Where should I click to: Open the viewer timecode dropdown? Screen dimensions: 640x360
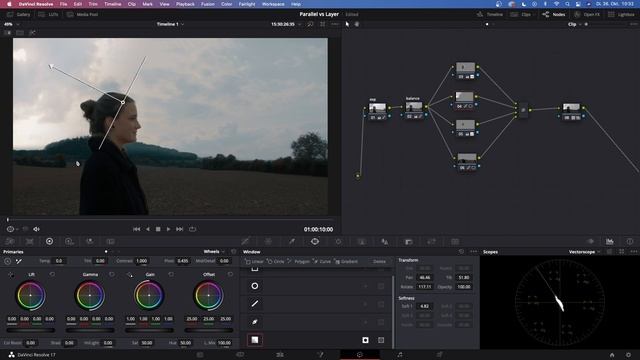tap(286, 24)
